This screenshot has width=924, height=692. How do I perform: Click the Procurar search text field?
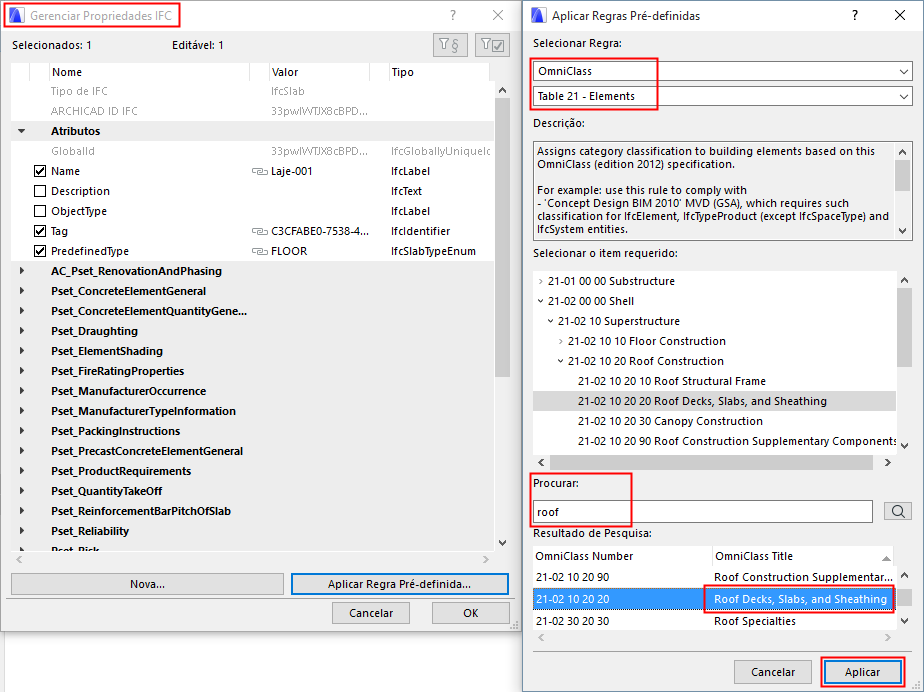tap(702, 512)
